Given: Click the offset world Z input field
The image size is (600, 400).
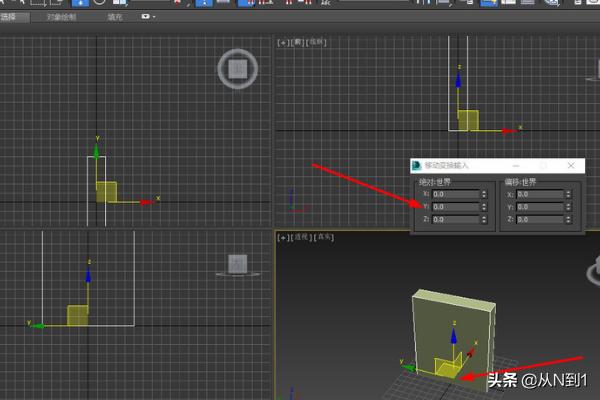Looking at the screenshot, I should pyautogui.click(x=540, y=220).
